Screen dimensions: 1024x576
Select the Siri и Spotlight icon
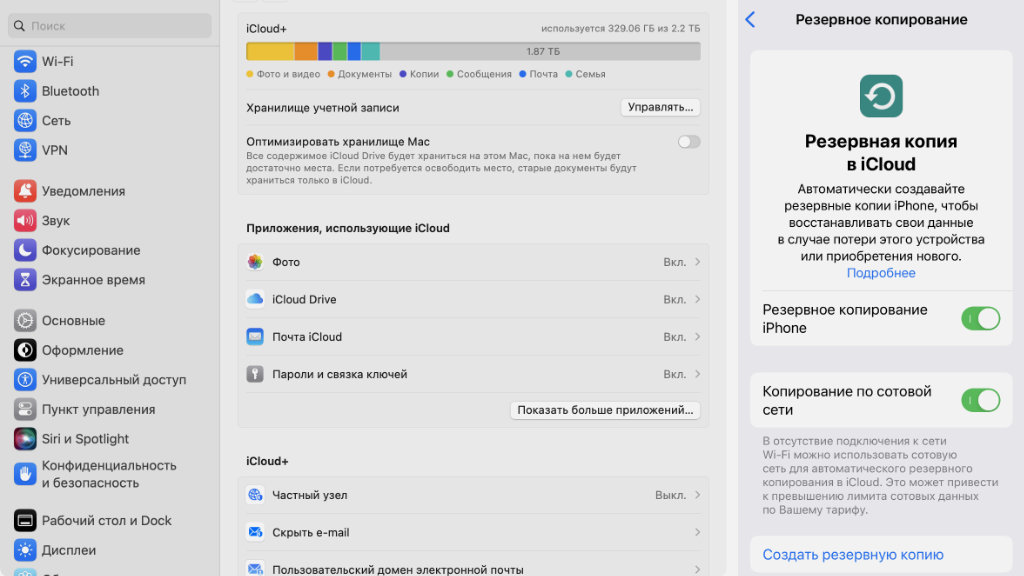click(25, 439)
